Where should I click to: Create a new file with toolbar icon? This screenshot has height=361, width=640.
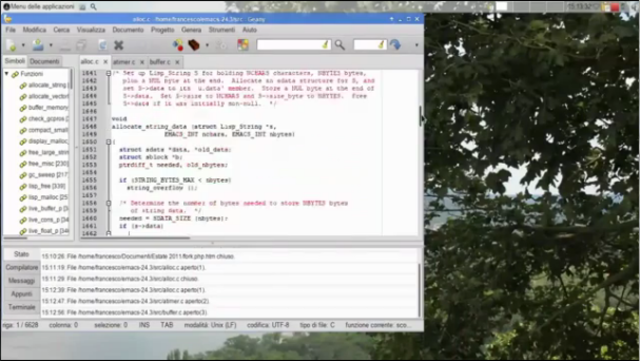pyautogui.click(x=11, y=45)
